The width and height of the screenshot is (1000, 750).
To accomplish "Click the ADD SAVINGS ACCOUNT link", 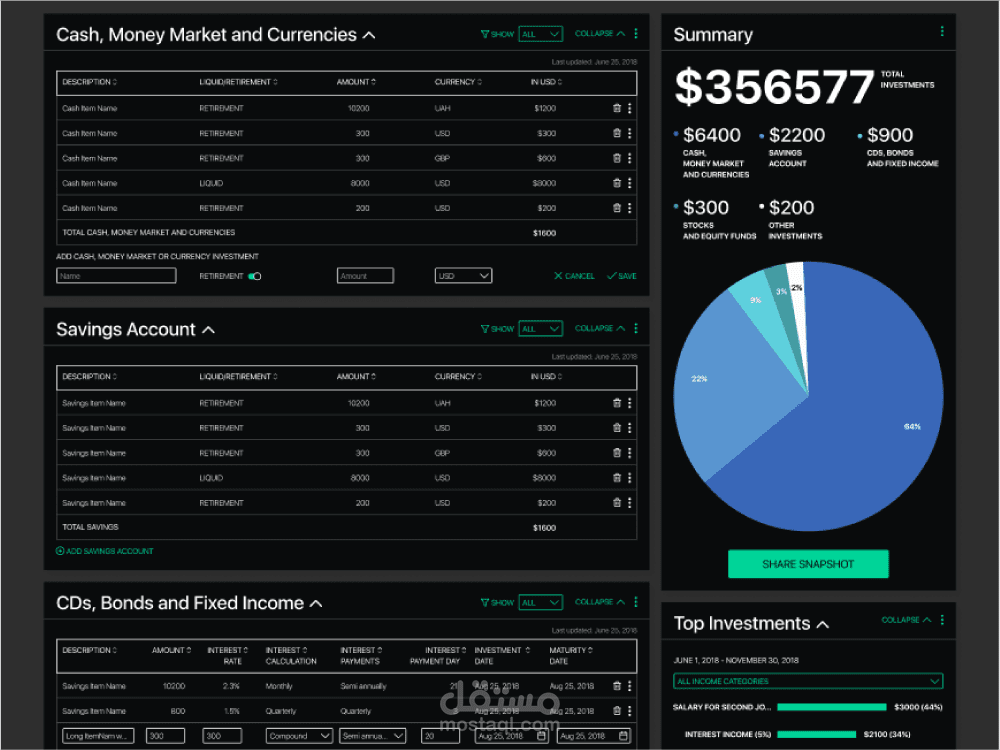I will pyautogui.click(x=105, y=551).
